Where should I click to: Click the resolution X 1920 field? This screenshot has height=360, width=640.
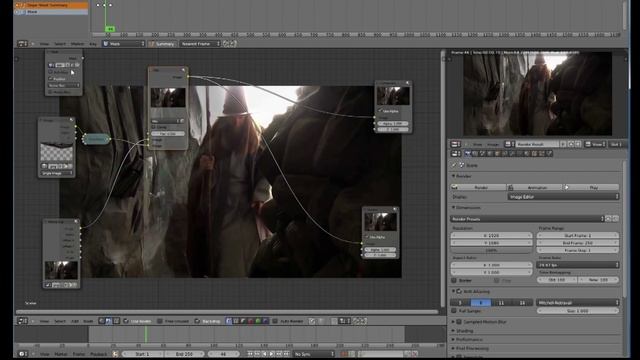[x=491, y=236]
